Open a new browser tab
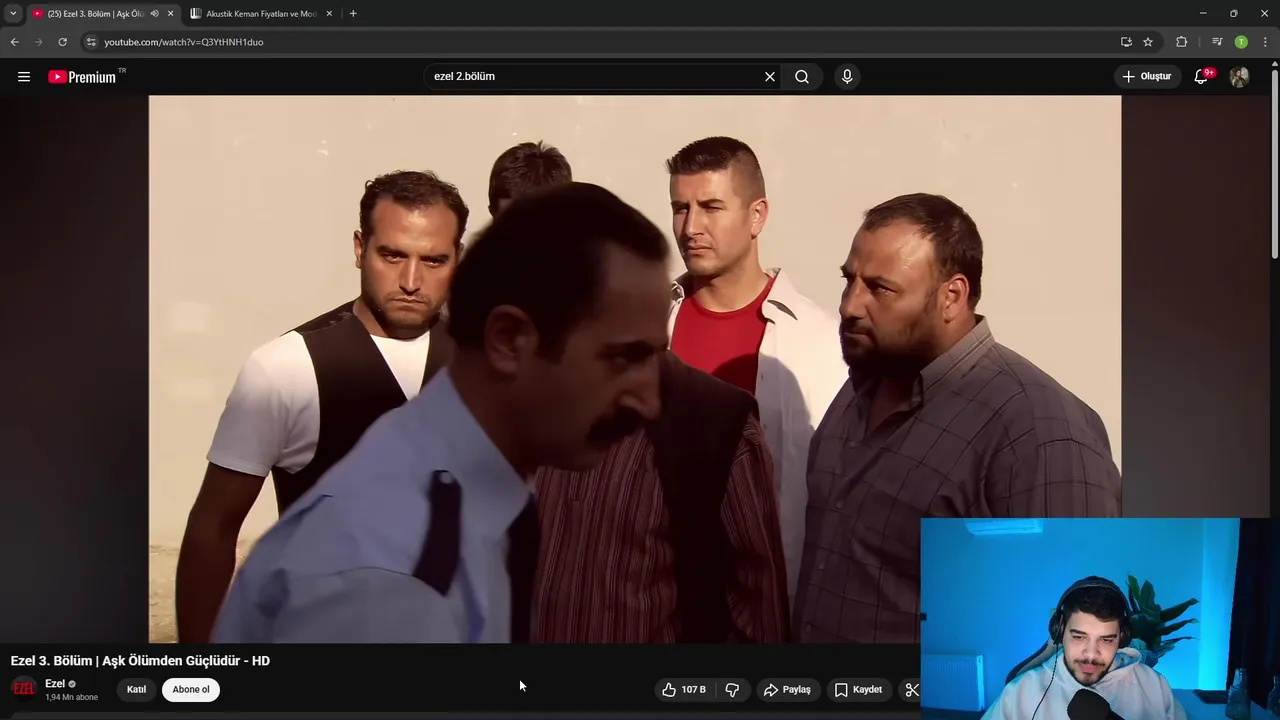The height and width of the screenshot is (720, 1280). point(353,14)
